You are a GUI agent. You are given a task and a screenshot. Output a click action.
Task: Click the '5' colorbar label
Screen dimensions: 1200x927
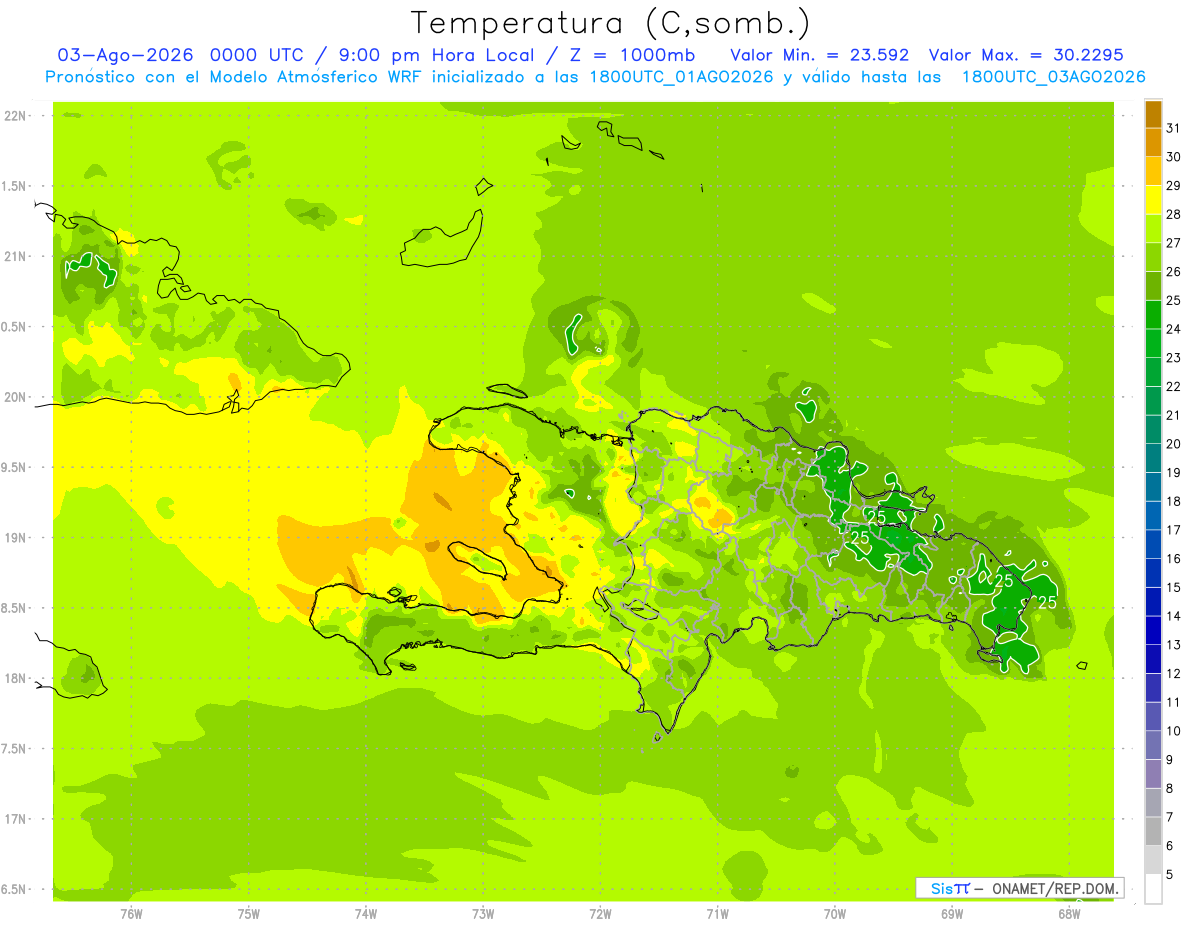(1170, 875)
